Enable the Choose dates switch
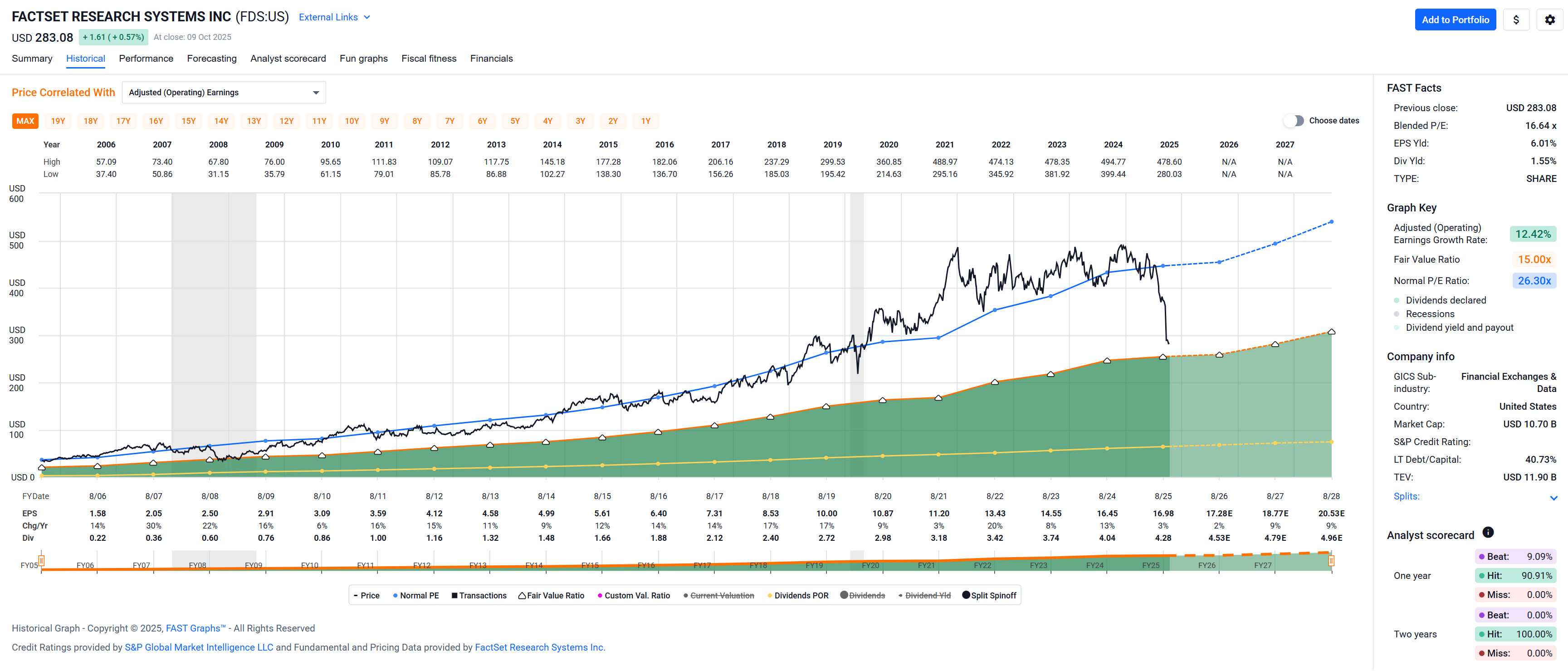The height and width of the screenshot is (671, 1568). [1294, 121]
